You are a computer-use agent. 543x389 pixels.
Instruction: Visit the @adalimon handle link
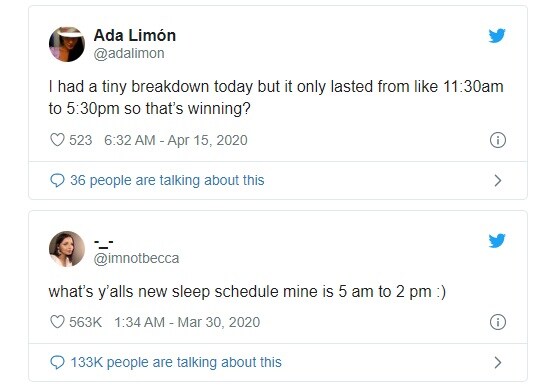[129, 53]
